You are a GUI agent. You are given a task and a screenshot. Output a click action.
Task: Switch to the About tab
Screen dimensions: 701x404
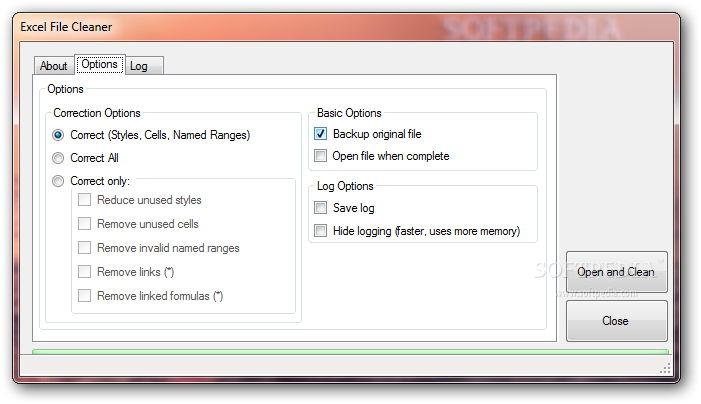coord(54,66)
